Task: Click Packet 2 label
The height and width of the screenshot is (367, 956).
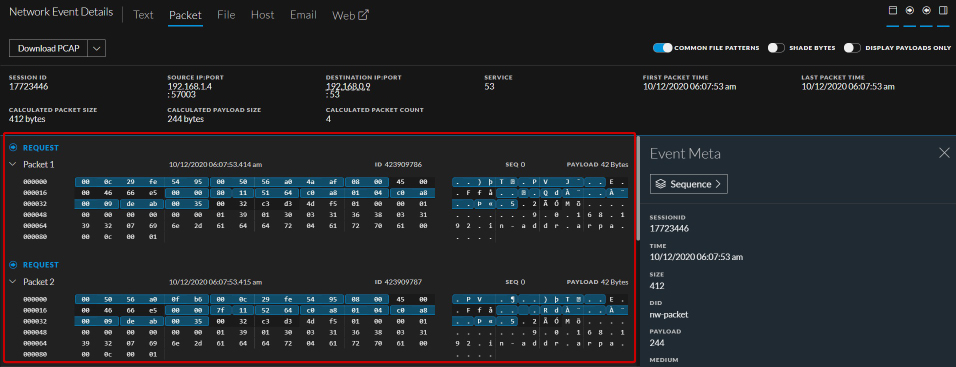Action: tap(39, 282)
